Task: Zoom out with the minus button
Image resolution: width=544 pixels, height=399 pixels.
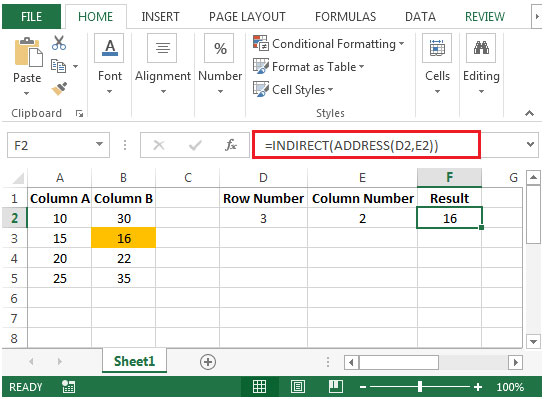Action: (363, 387)
